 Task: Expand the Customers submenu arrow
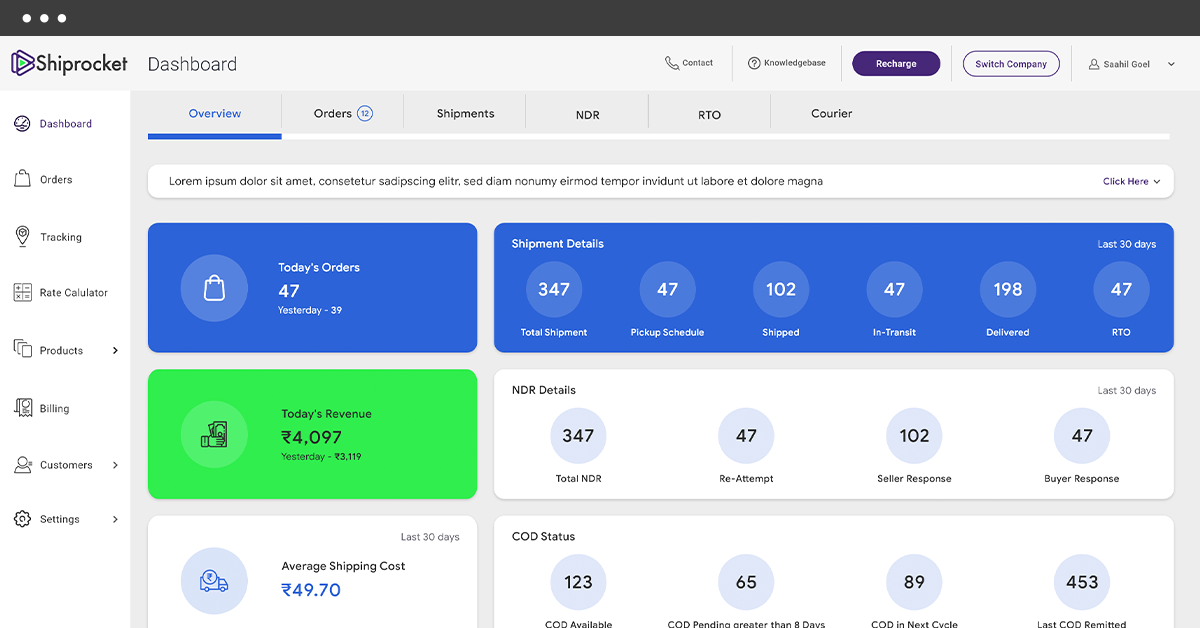point(115,465)
